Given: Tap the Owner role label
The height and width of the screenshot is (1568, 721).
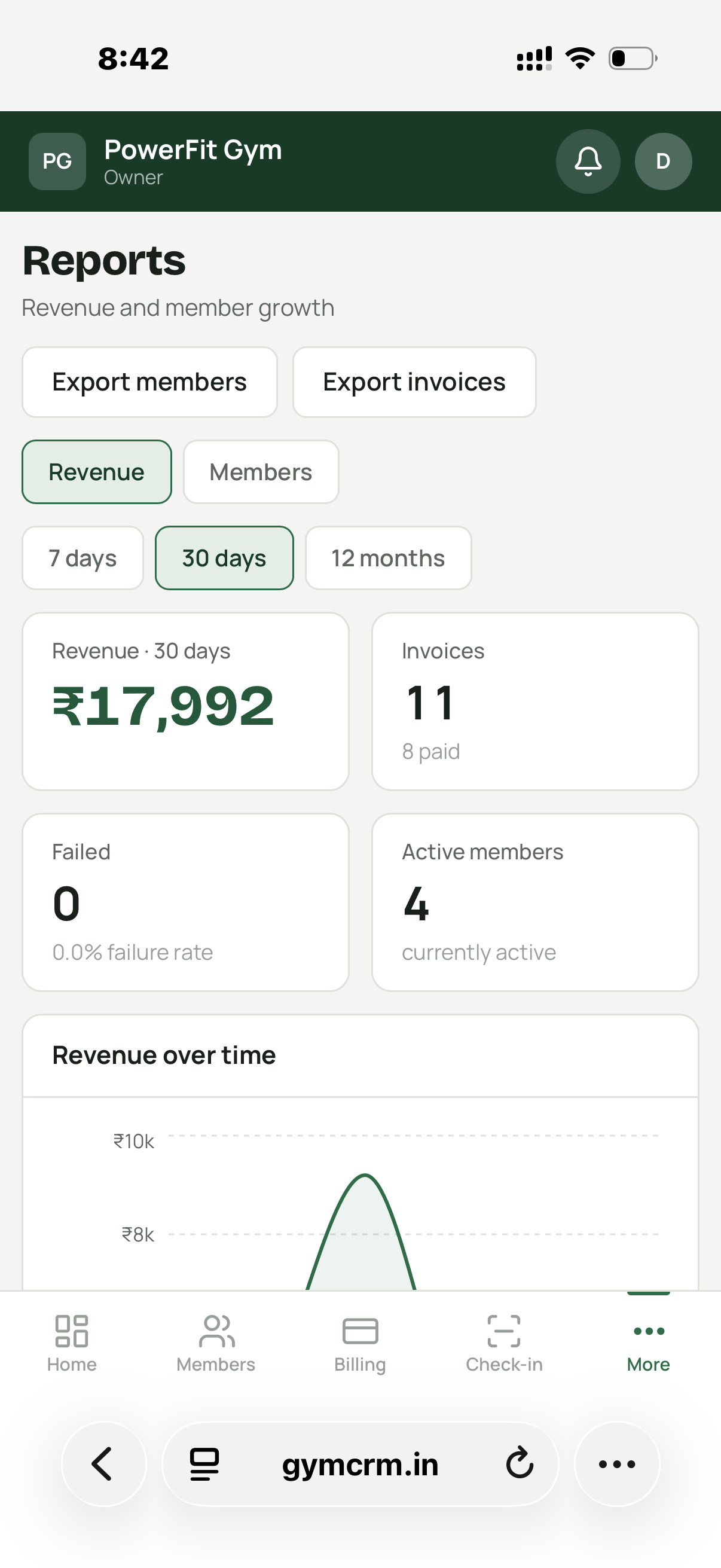Looking at the screenshot, I should coord(133,177).
